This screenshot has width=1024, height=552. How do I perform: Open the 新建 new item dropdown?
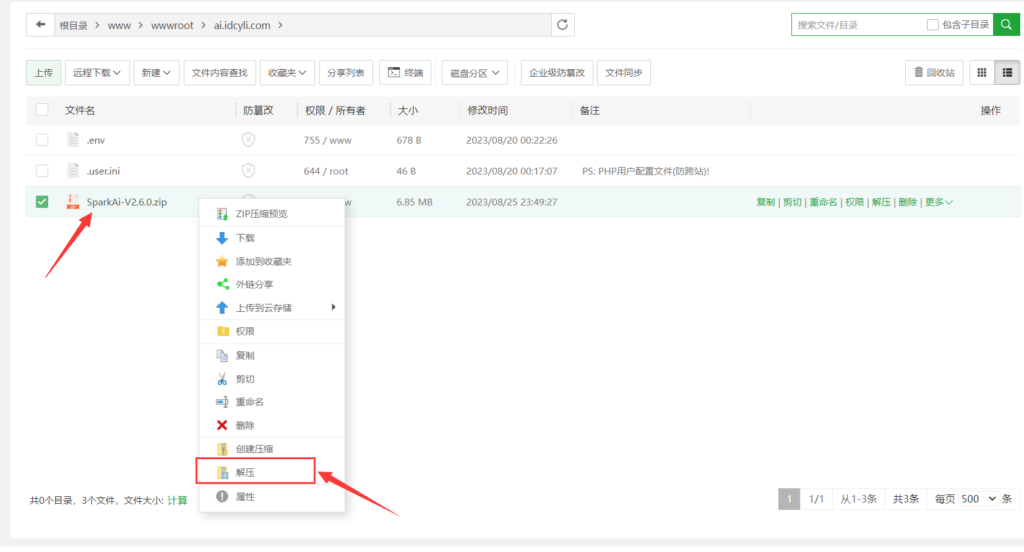click(x=157, y=73)
